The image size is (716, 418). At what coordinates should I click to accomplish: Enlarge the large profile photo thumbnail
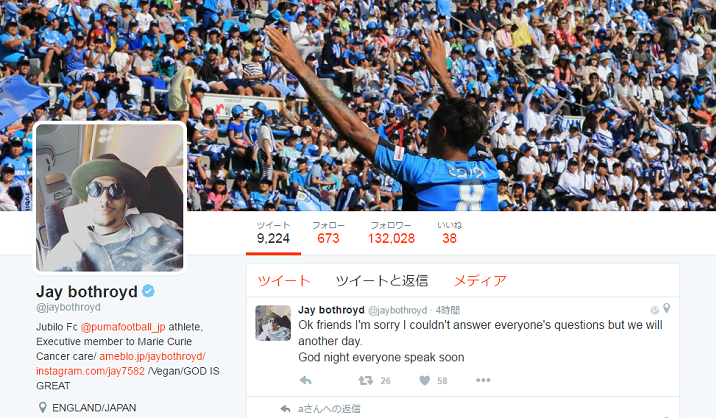point(110,197)
